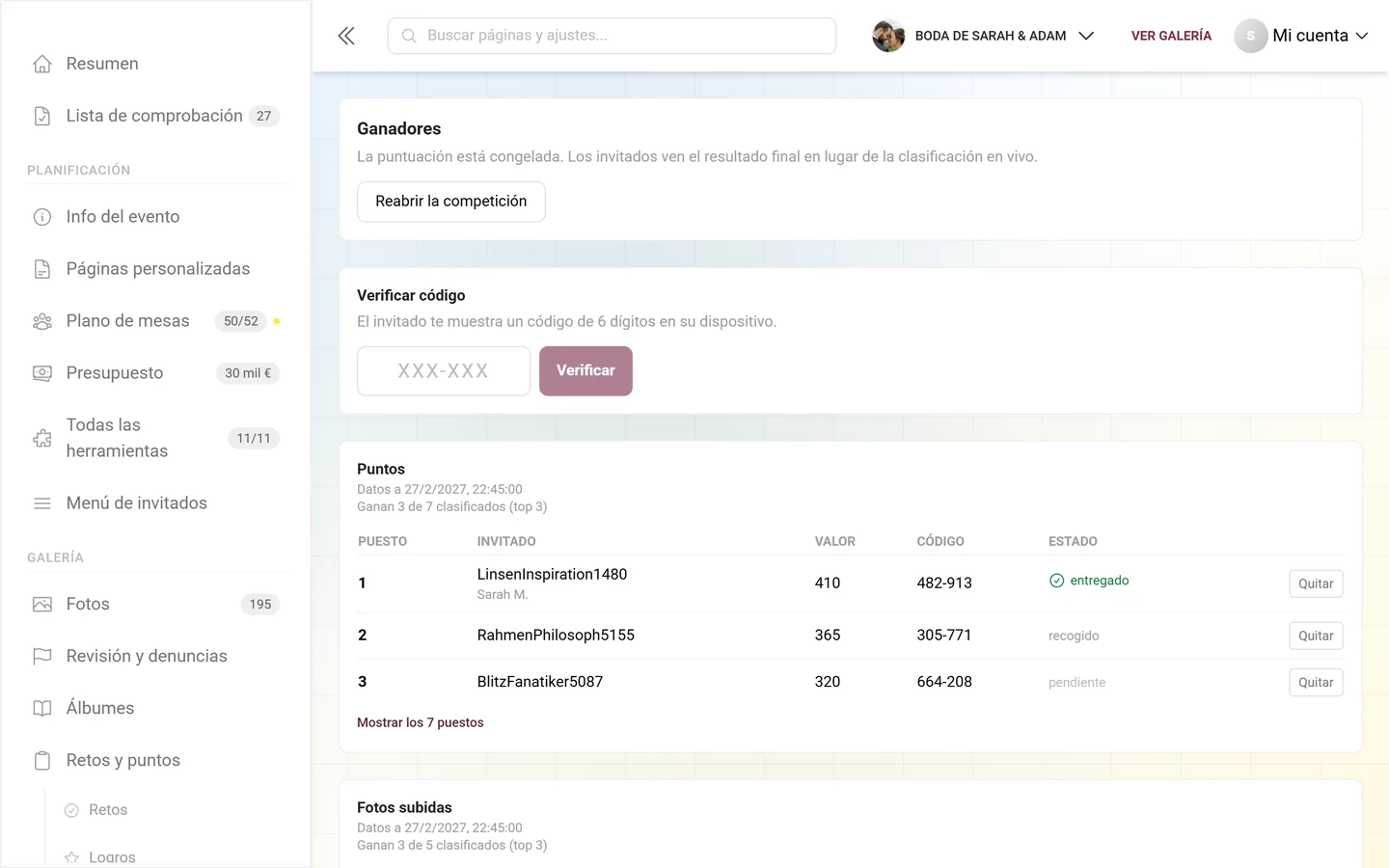Click the entregado status of LinsenInspiration1480
Screen dimensions: 1389x868
click(1089, 581)
